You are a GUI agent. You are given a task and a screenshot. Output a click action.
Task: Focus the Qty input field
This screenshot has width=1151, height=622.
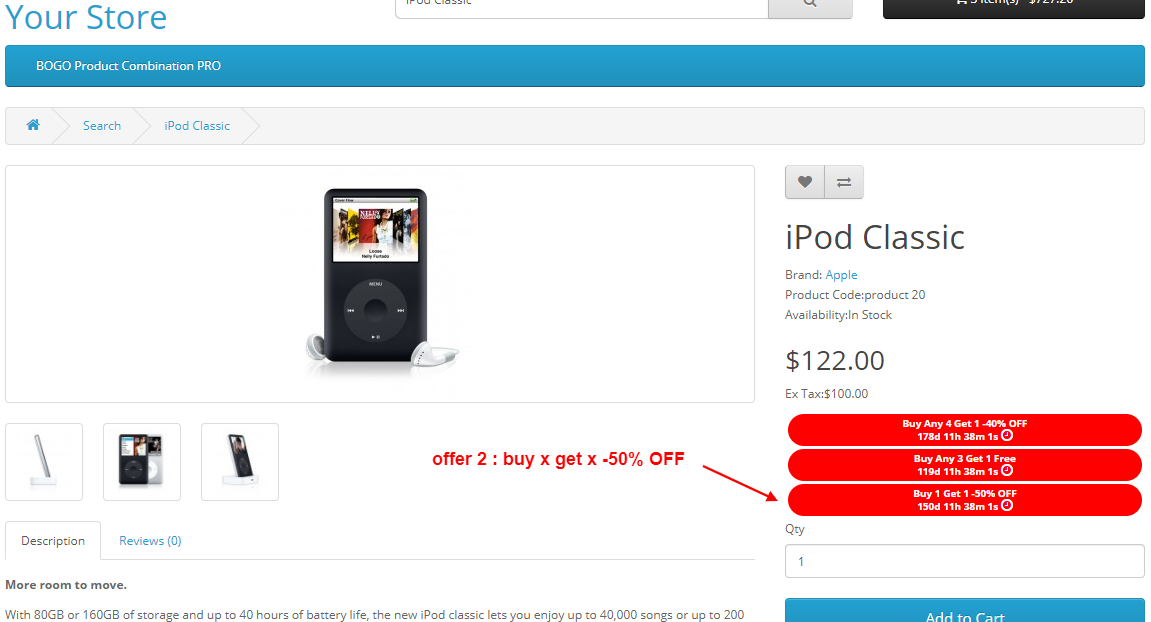965,561
